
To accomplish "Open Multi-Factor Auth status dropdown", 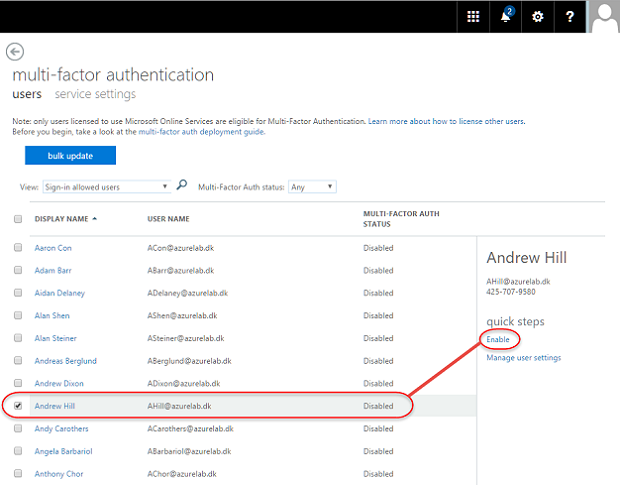I will pyautogui.click(x=312, y=186).
